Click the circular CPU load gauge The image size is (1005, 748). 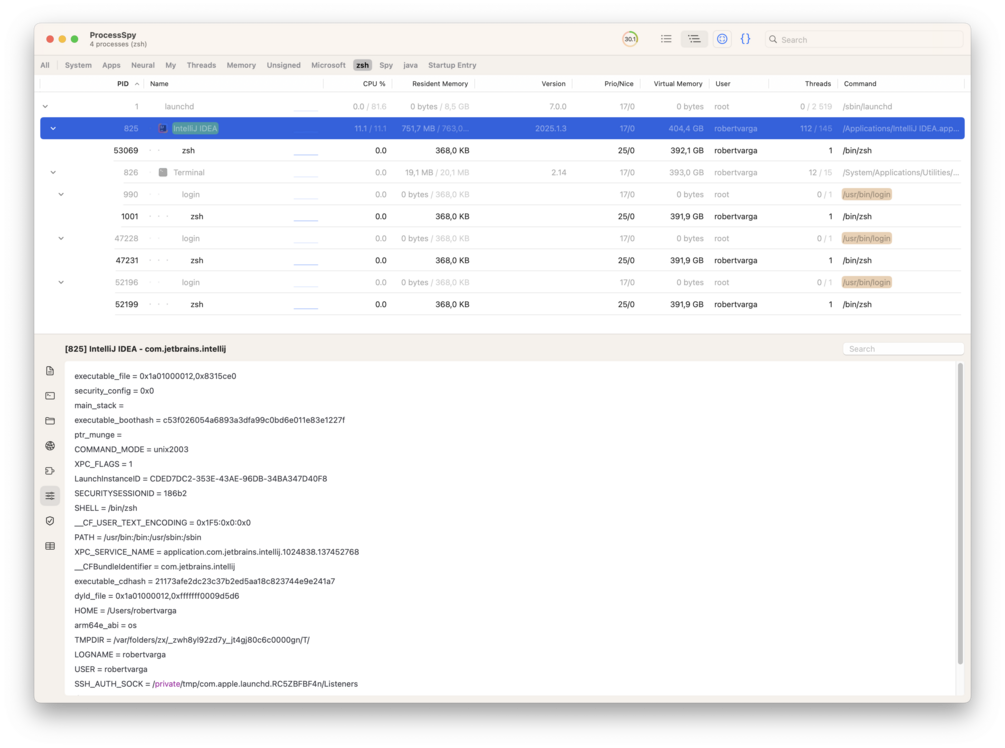[x=630, y=39]
